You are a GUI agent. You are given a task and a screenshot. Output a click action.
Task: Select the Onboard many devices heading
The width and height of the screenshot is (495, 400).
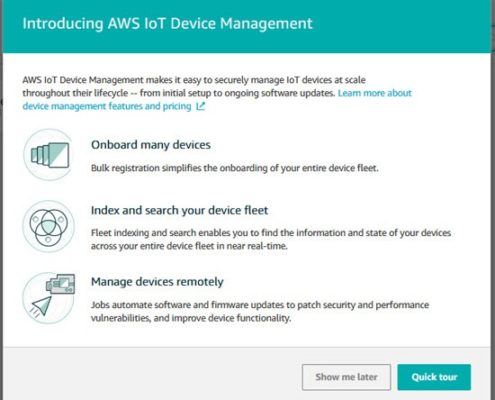pyautogui.click(x=151, y=145)
